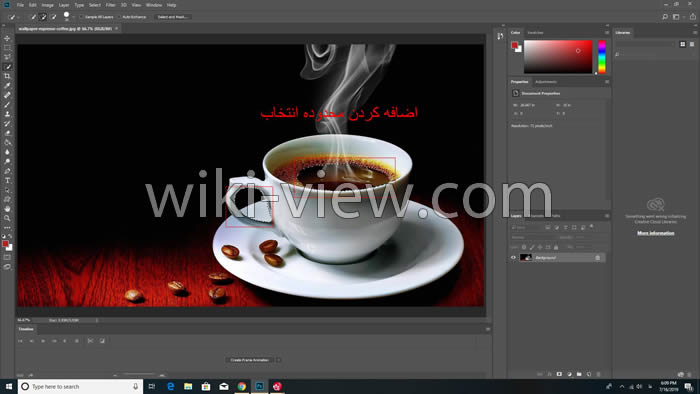Select the Eyedropper tool
The height and width of the screenshot is (394, 700).
click(x=7, y=86)
